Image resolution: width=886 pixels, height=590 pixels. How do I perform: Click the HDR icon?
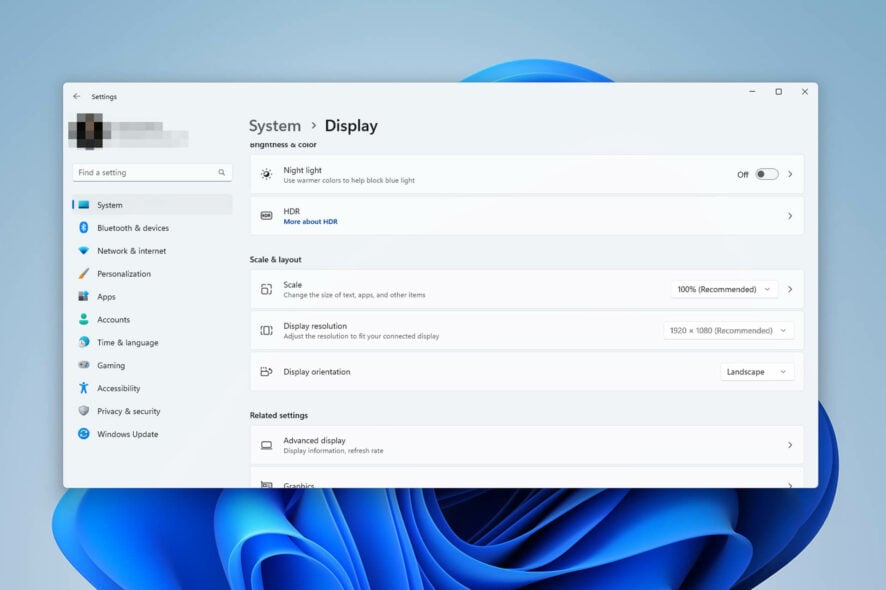point(266,214)
